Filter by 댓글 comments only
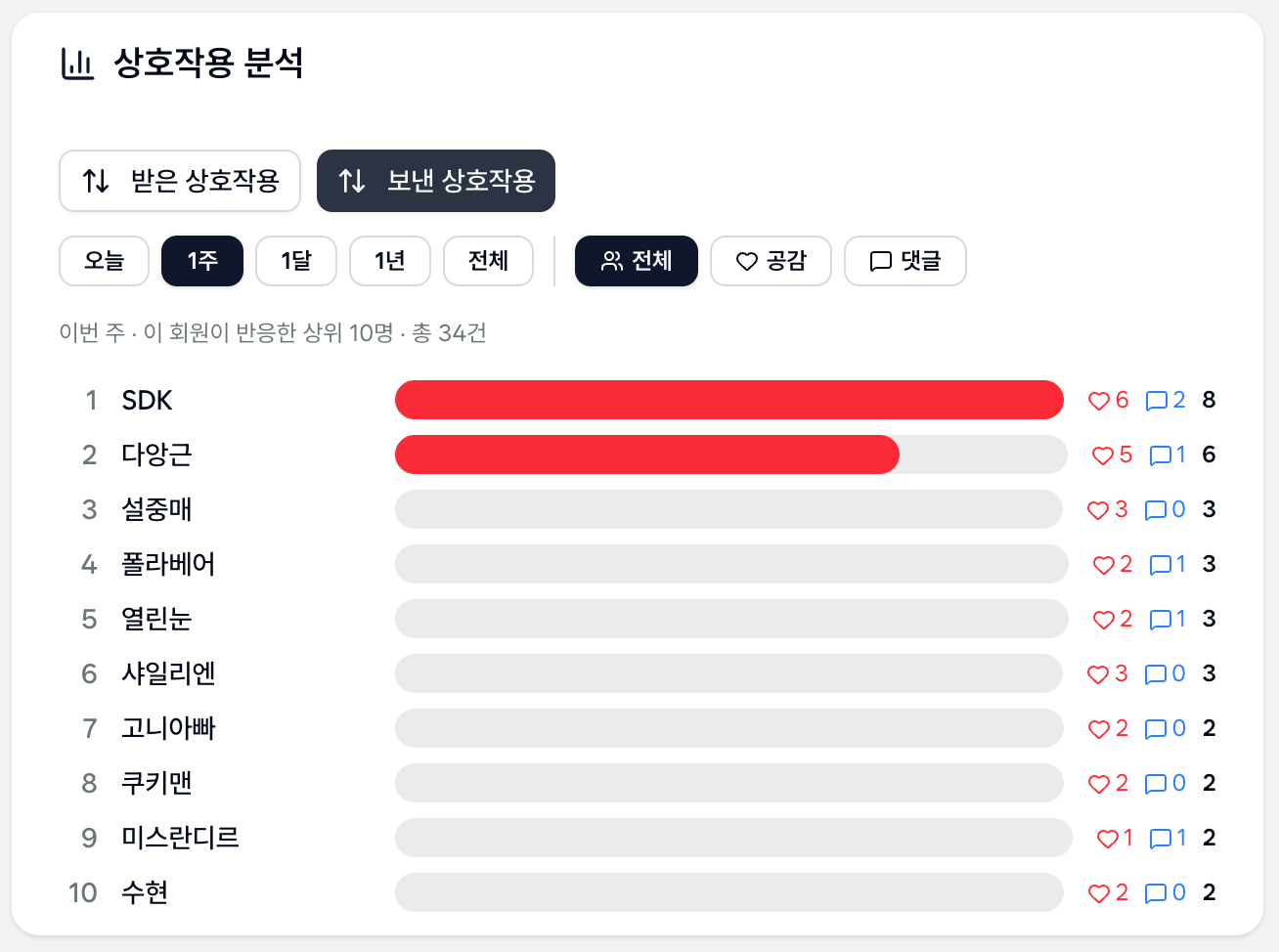Screen dimensions: 1279x952 pos(905,261)
